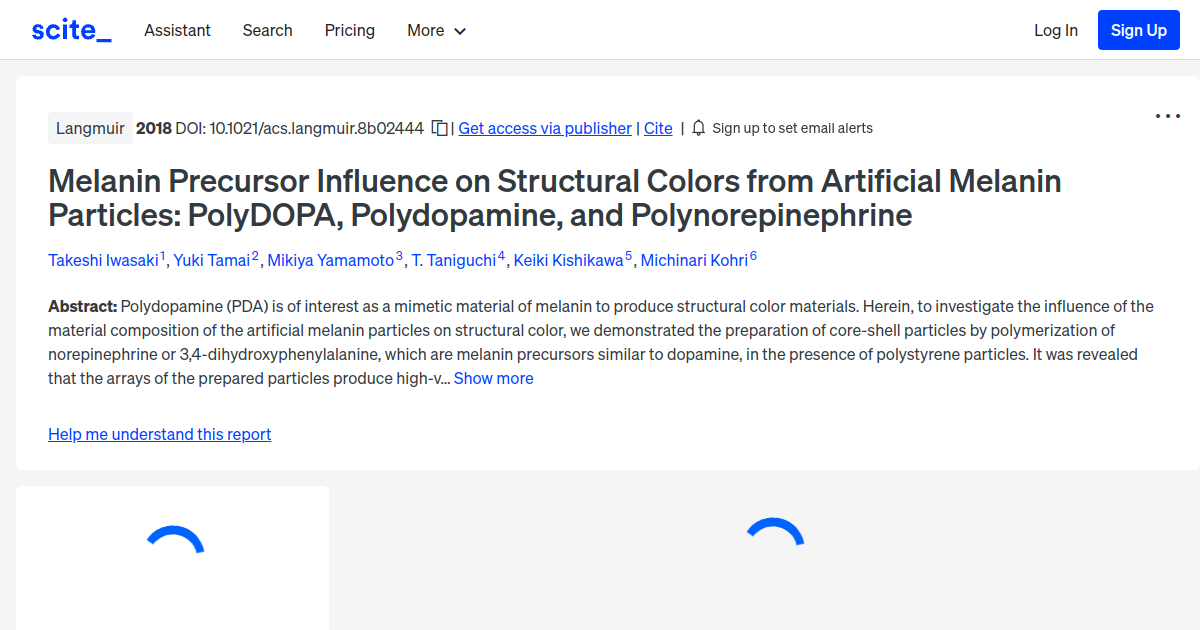Open the Pricing page
Image resolution: width=1200 pixels, height=630 pixels.
pyautogui.click(x=349, y=30)
